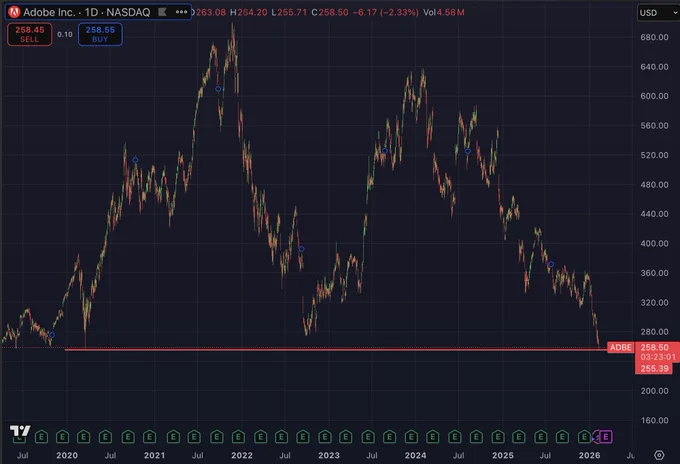
Task: Click the Adobe logo icon in the legend
Action: 14,12
